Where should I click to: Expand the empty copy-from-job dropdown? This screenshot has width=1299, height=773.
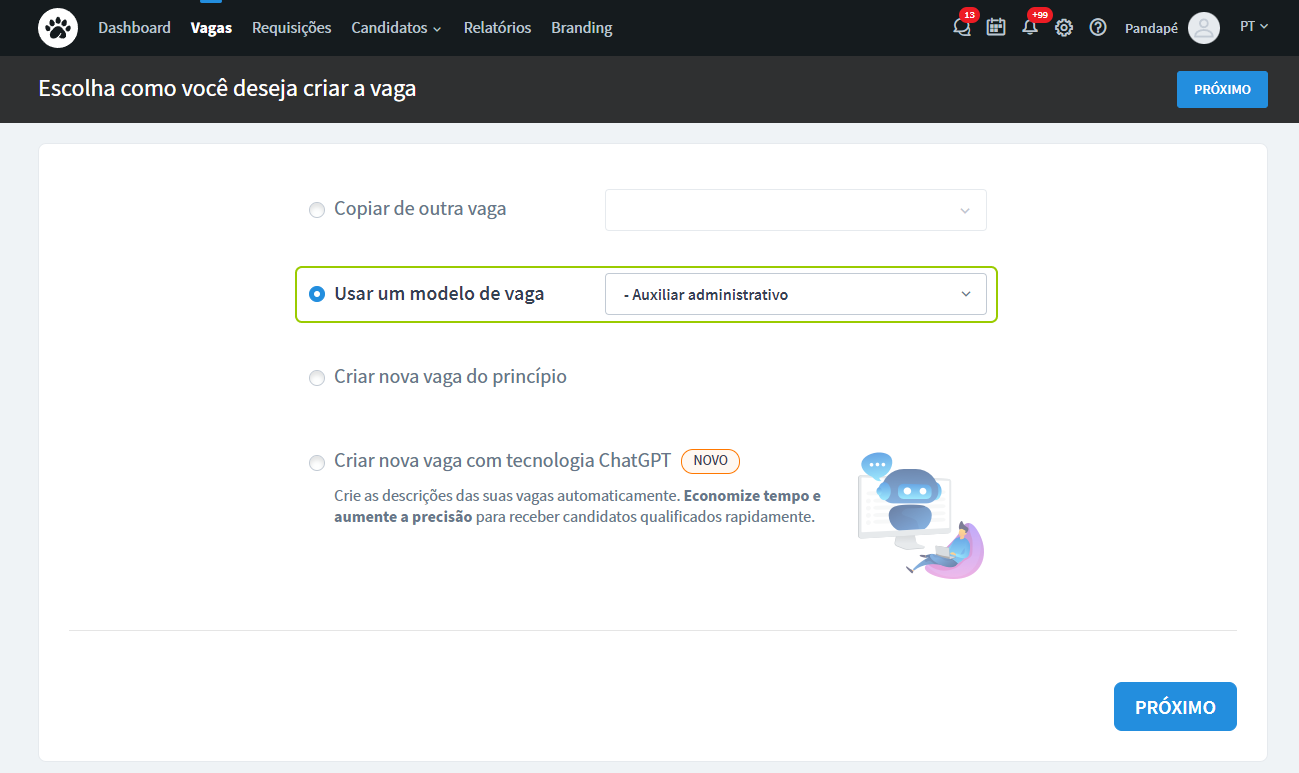(795, 210)
